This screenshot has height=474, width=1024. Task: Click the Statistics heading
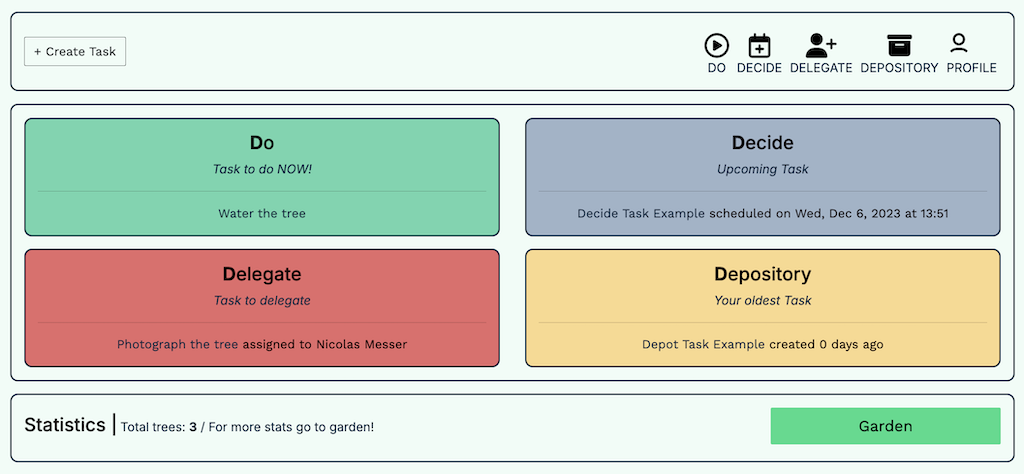coord(65,425)
